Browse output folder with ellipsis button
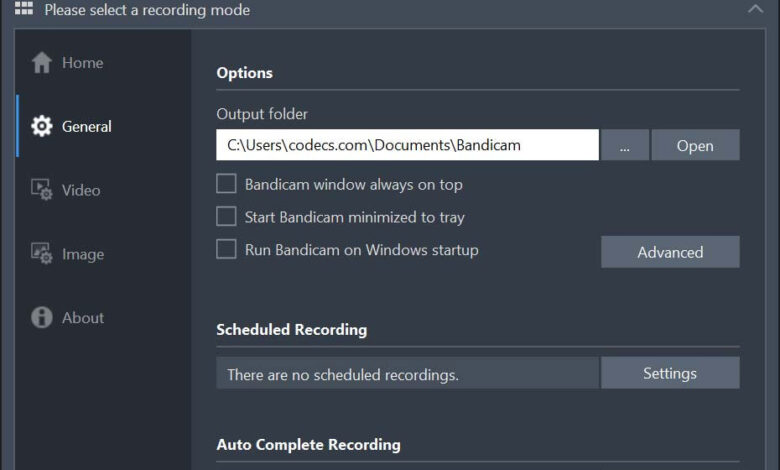This screenshot has width=780, height=470. [x=625, y=145]
